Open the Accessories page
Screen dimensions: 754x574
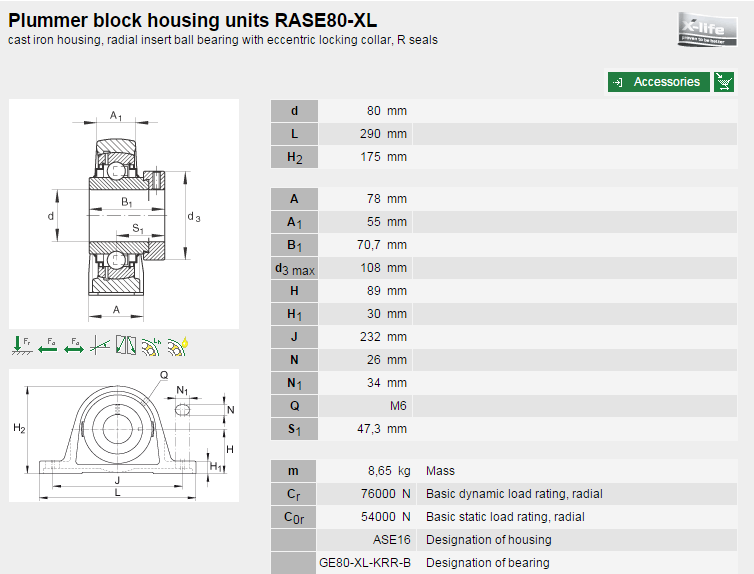tap(659, 82)
